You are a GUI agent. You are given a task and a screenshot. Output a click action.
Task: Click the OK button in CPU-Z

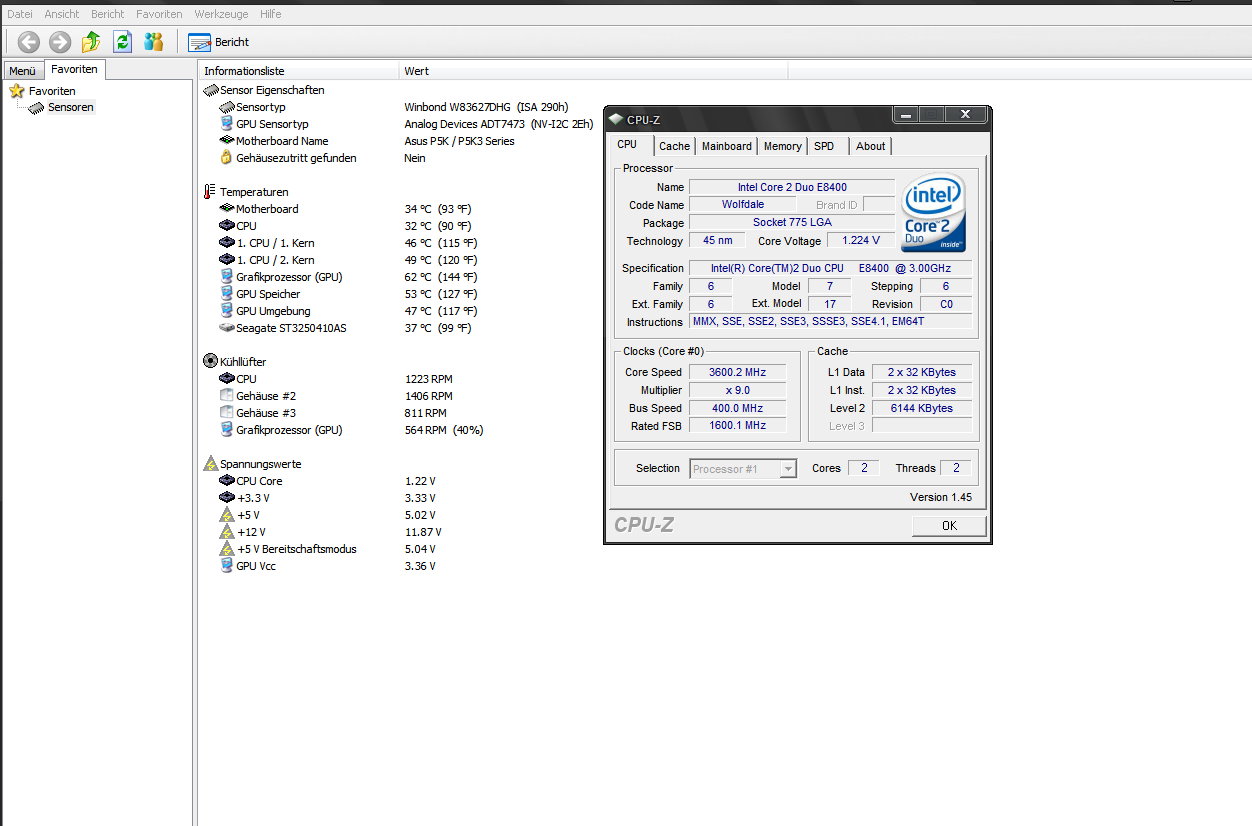949,525
